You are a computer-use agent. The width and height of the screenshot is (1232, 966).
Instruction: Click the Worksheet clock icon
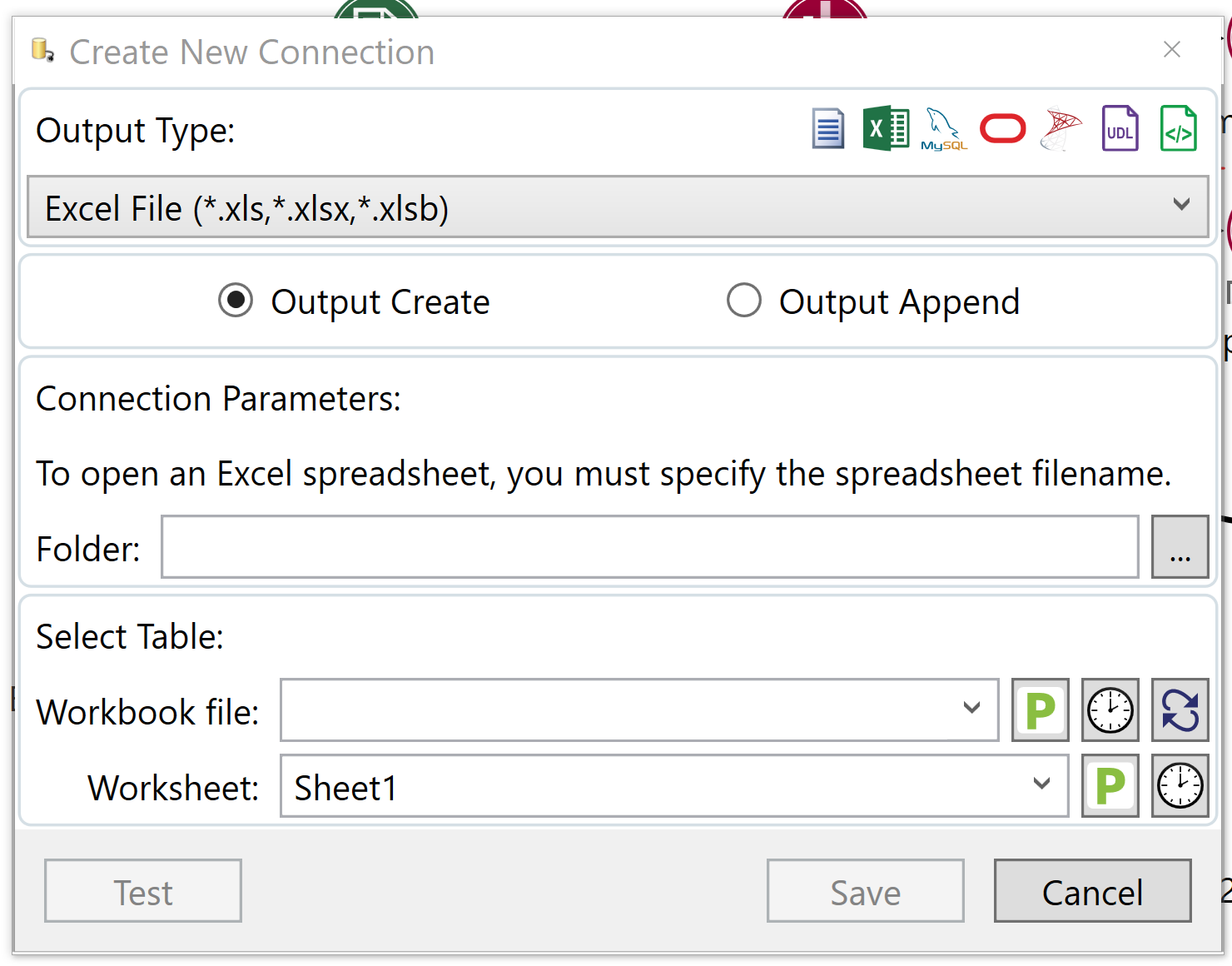(1180, 786)
